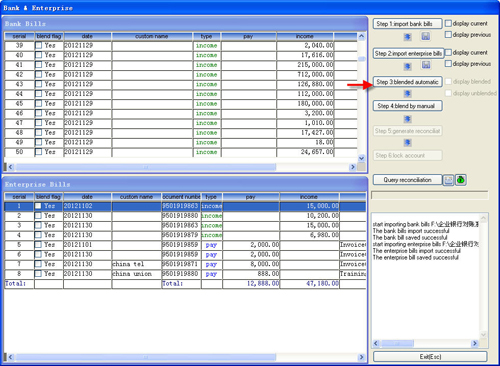The height and width of the screenshot is (366, 500).
Task: Enable display previous next to Step 1 save icon
Action: (448, 34)
